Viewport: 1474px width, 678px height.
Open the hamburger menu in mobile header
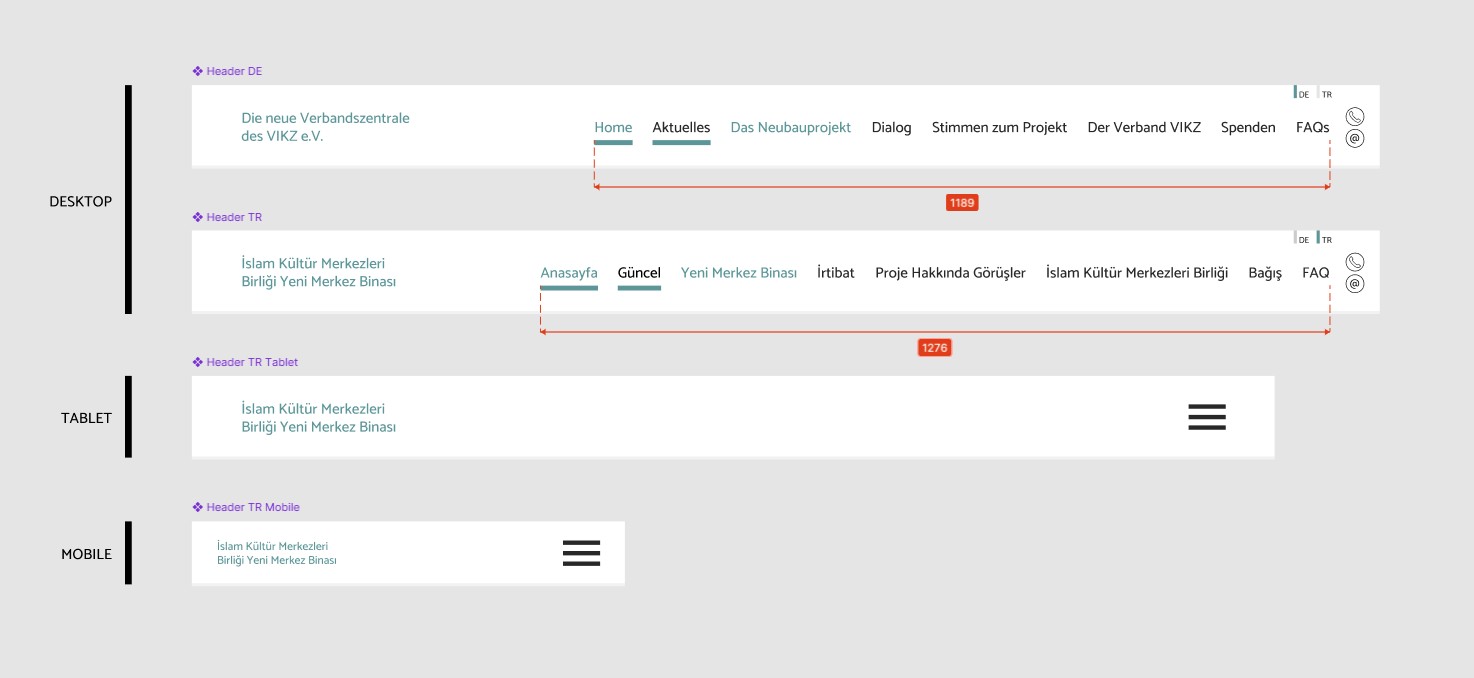coord(581,553)
